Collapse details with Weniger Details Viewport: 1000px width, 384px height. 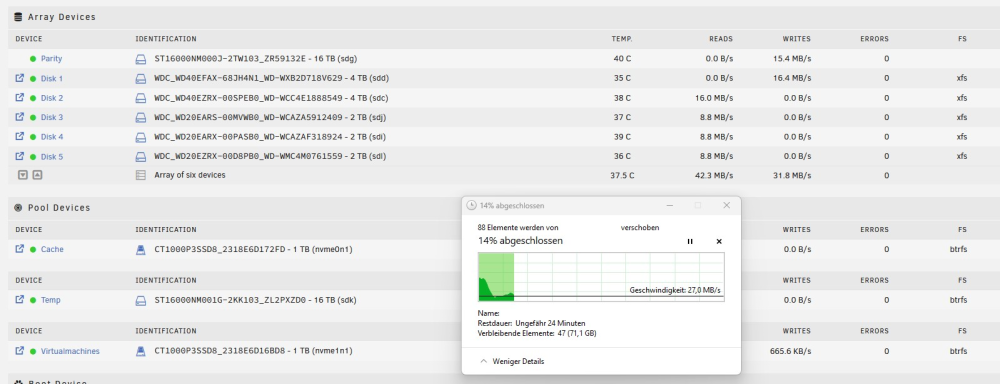point(511,361)
